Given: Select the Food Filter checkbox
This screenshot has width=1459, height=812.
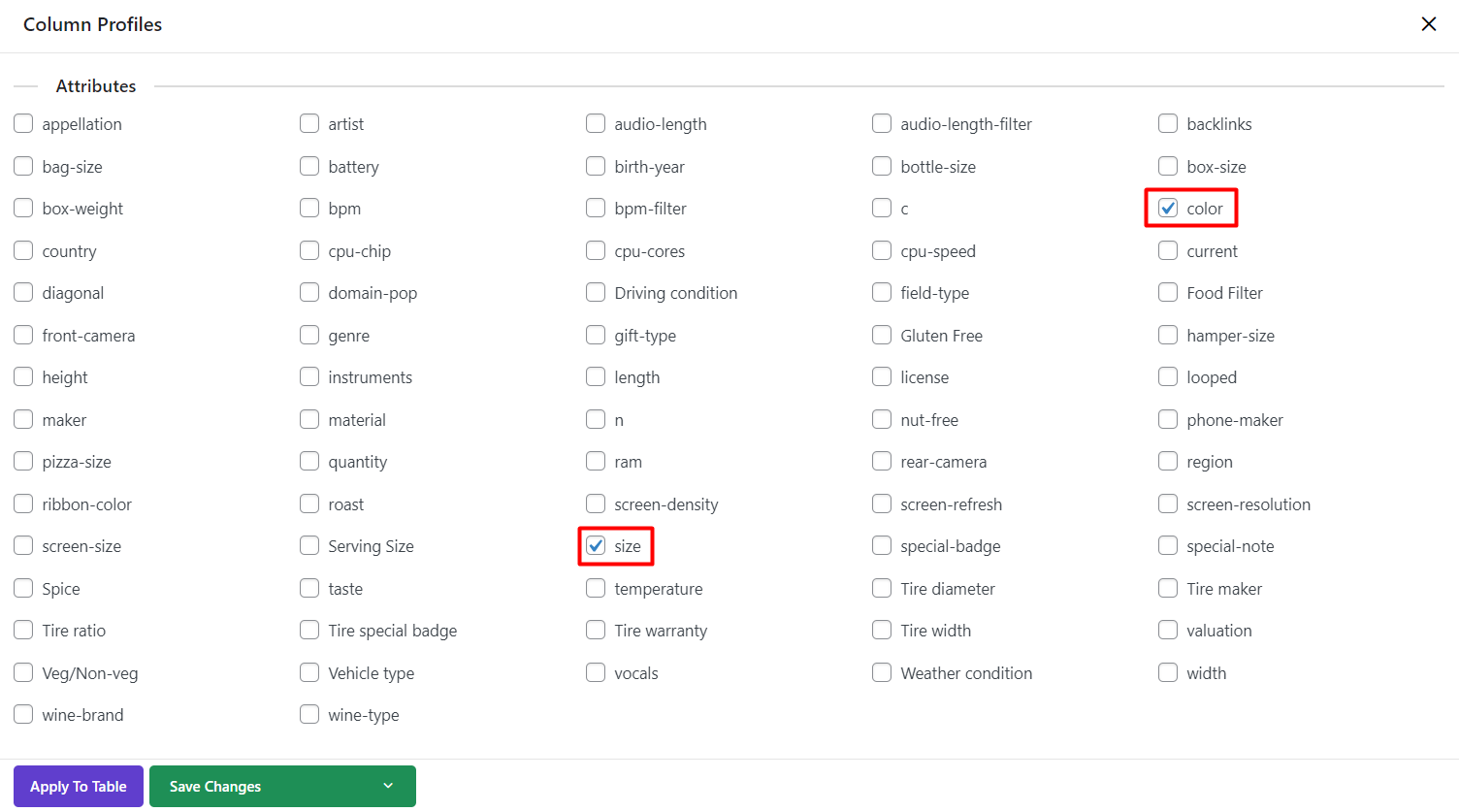Looking at the screenshot, I should [1168, 293].
